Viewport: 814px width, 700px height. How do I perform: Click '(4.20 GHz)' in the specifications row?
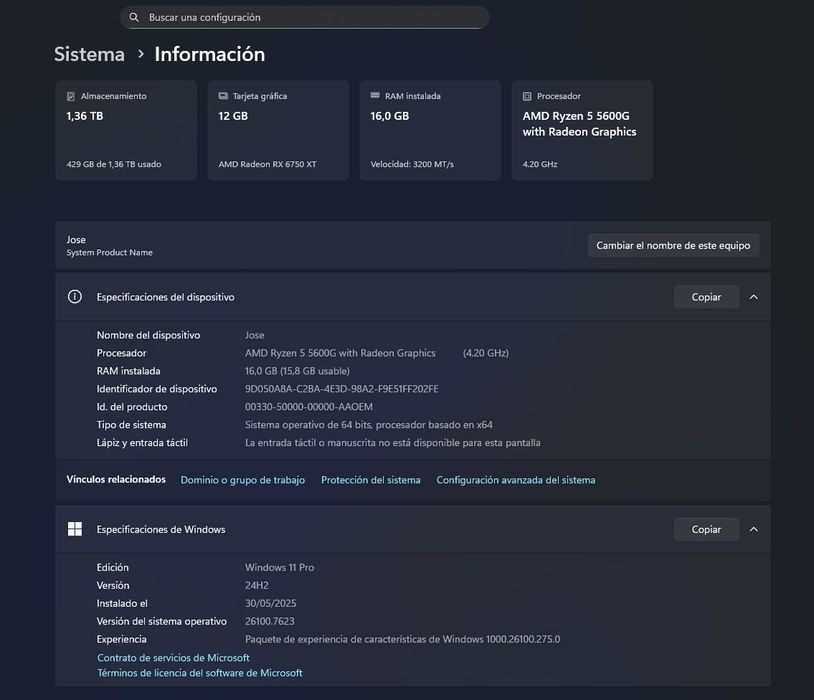coord(486,353)
